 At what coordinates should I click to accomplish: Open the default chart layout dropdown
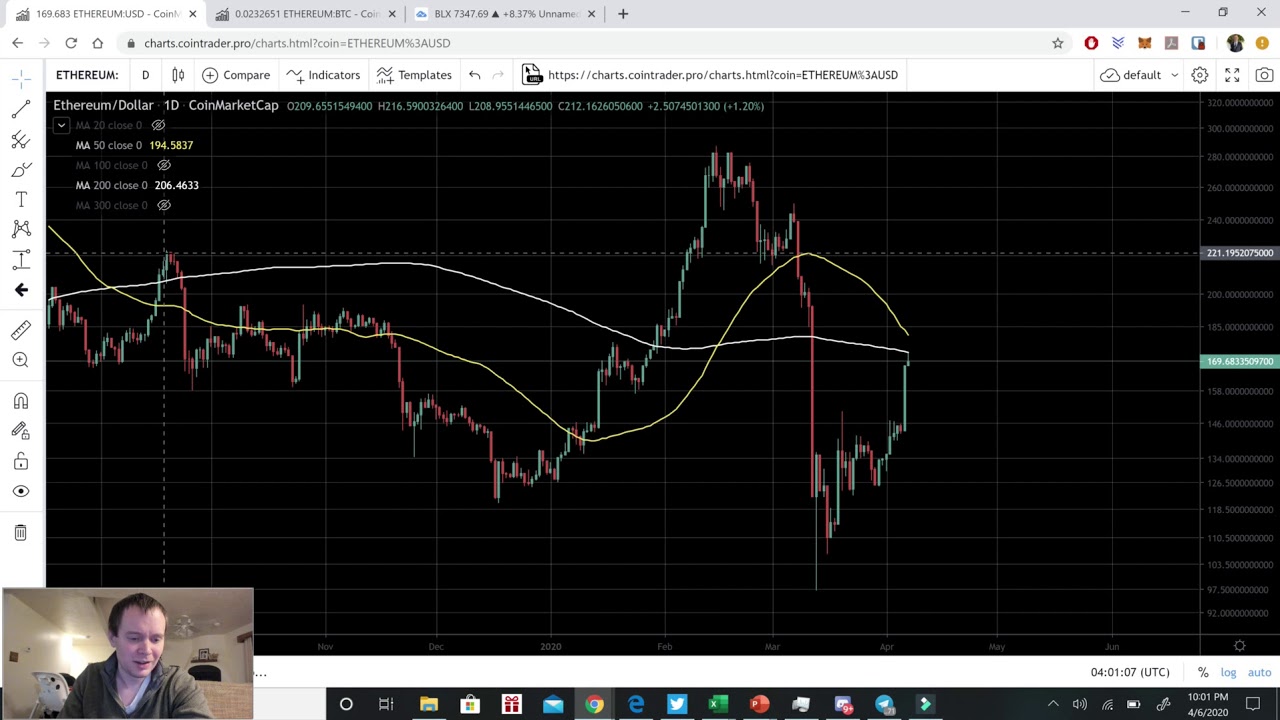[1140, 75]
